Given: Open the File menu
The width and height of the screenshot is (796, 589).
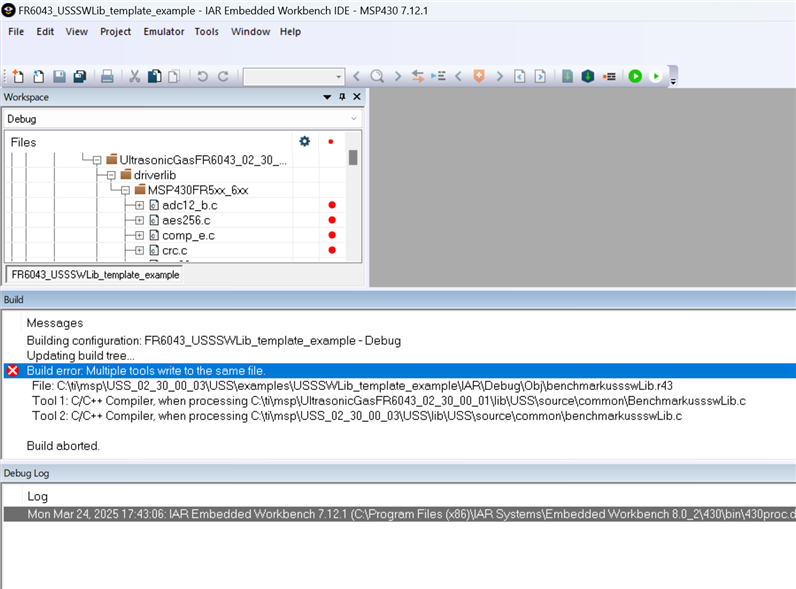Looking at the screenshot, I should tap(16, 31).
